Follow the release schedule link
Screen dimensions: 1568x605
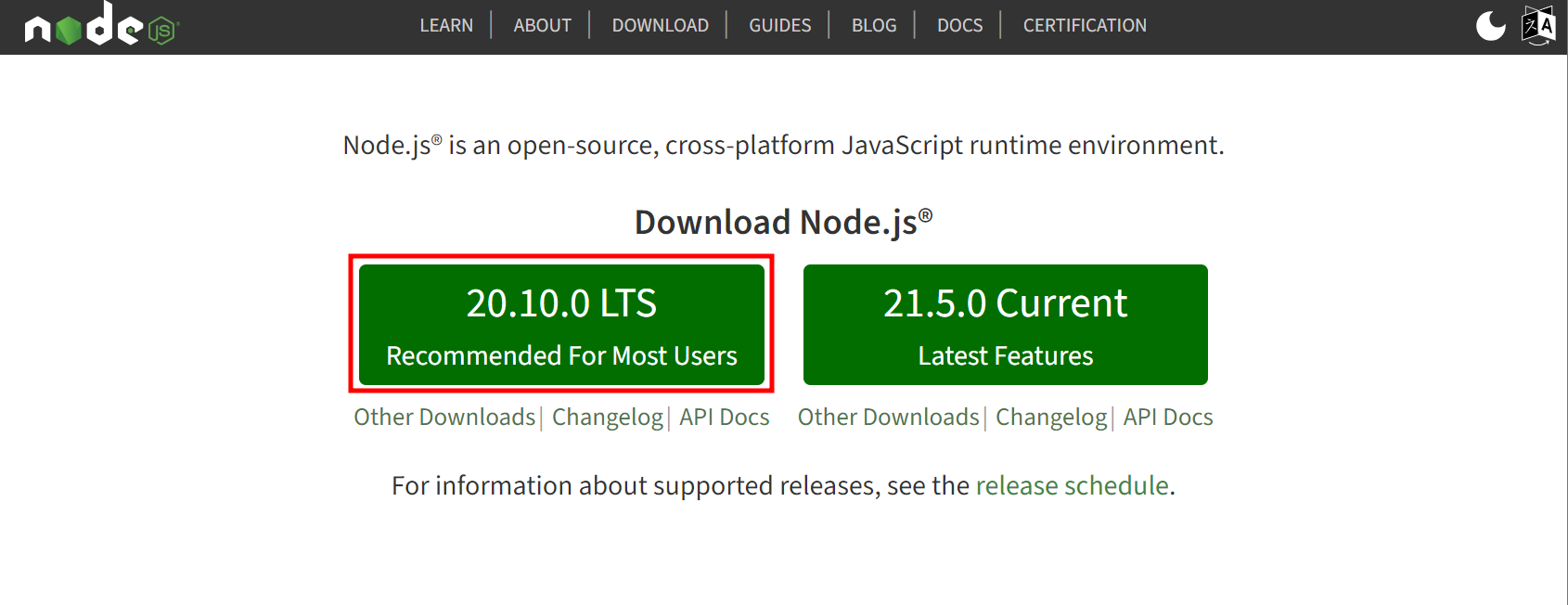pos(1072,486)
